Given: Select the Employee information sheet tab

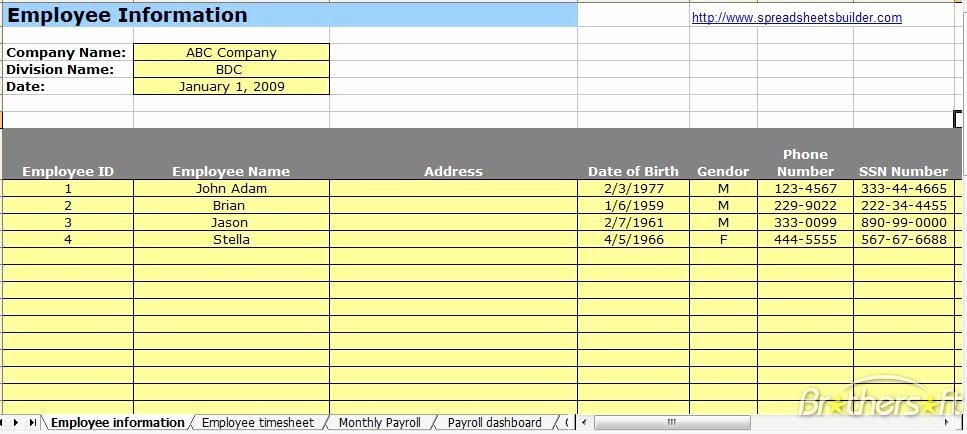Looking at the screenshot, I should coord(117,423).
